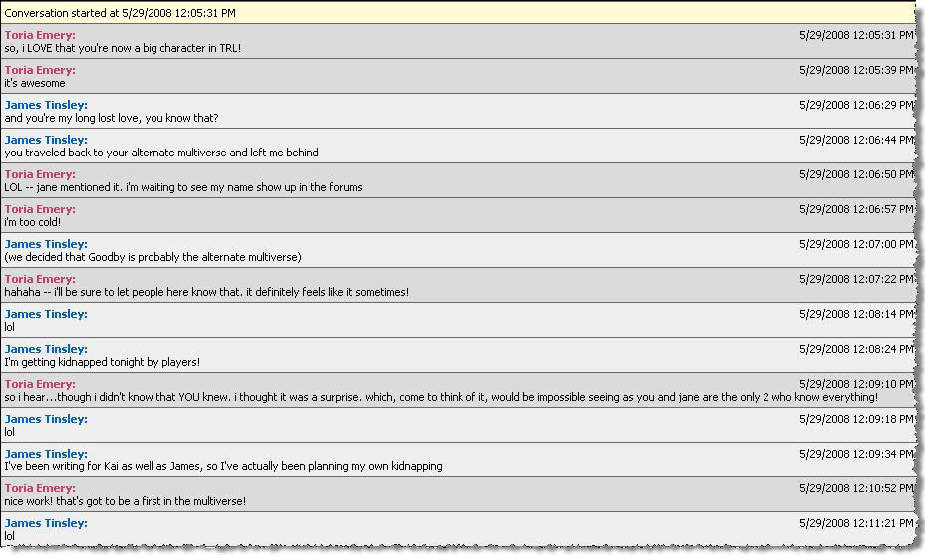This screenshot has height=555, width=925.
Task: Select "nice work! that's got to be" message
Action: (x=125, y=501)
